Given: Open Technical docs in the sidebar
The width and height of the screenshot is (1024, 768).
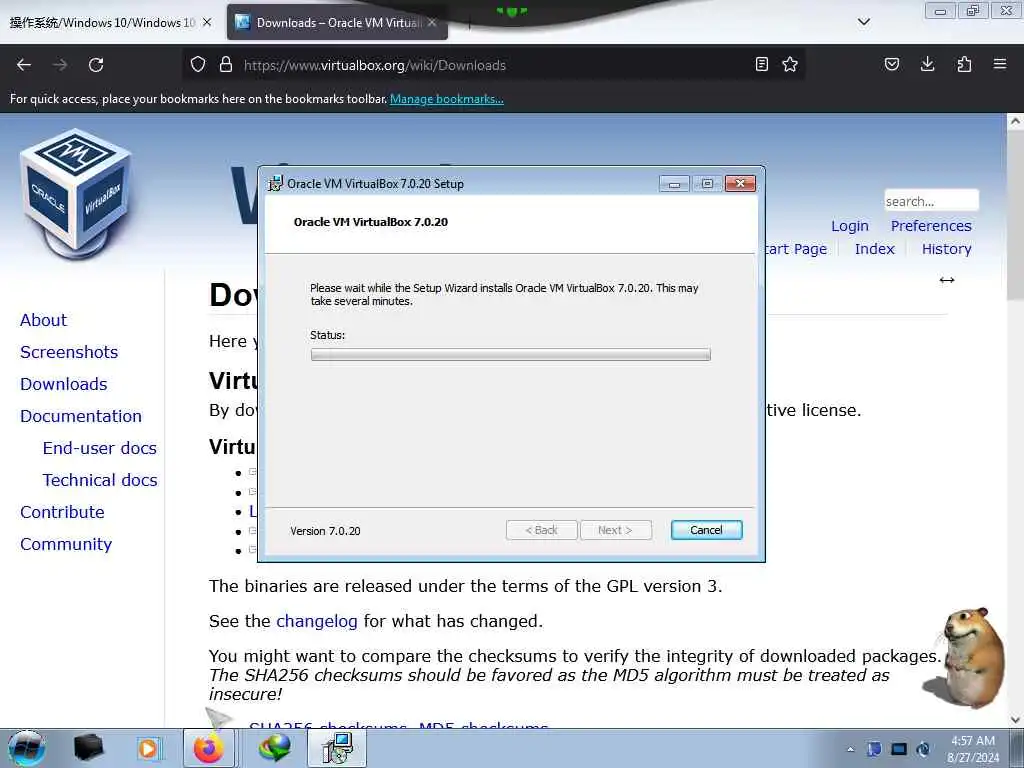Looking at the screenshot, I should pyautogui.click(x=100, y=480).
